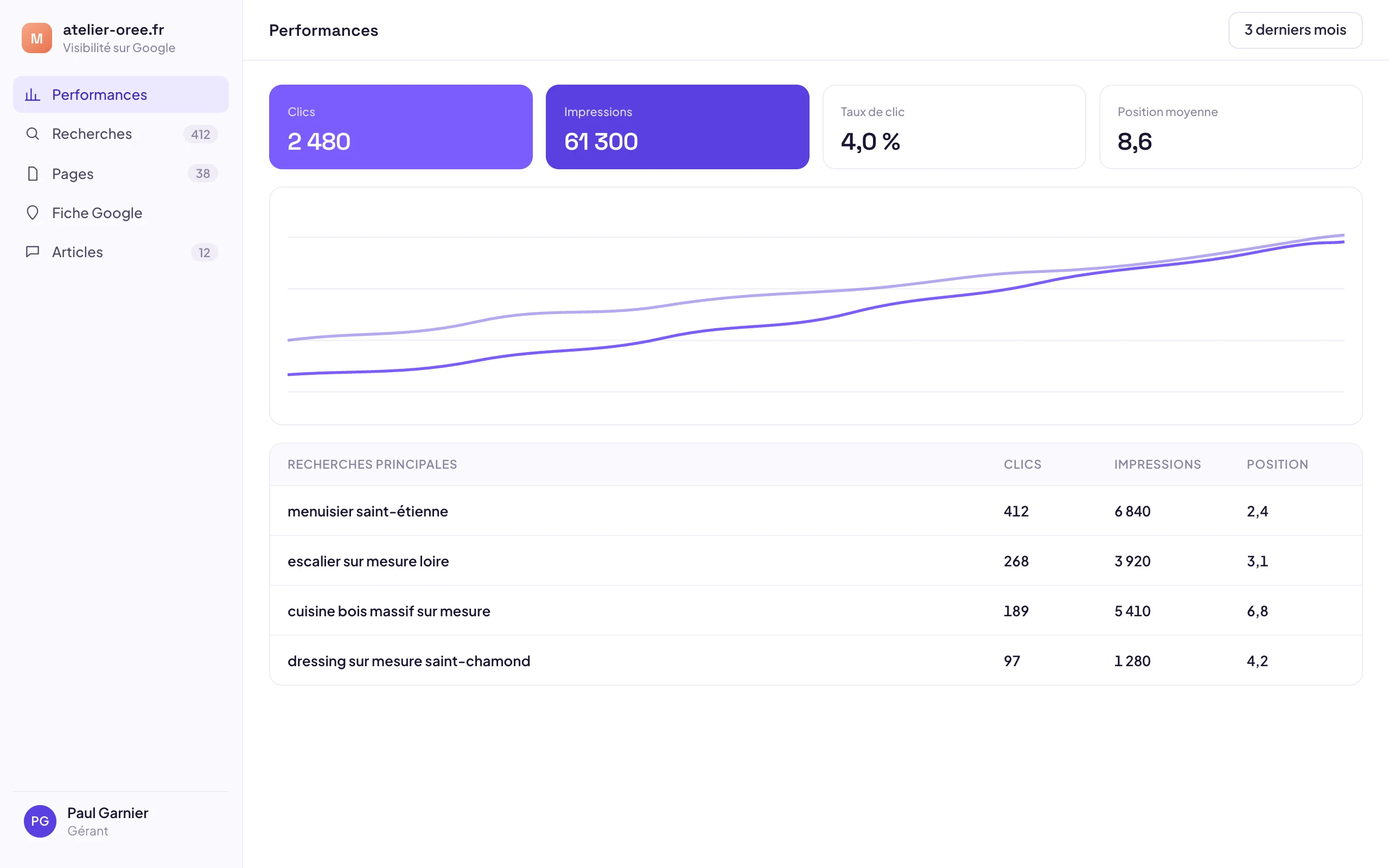
Task: Click the Recherches magnifier icon
Action: click(33, 134)
